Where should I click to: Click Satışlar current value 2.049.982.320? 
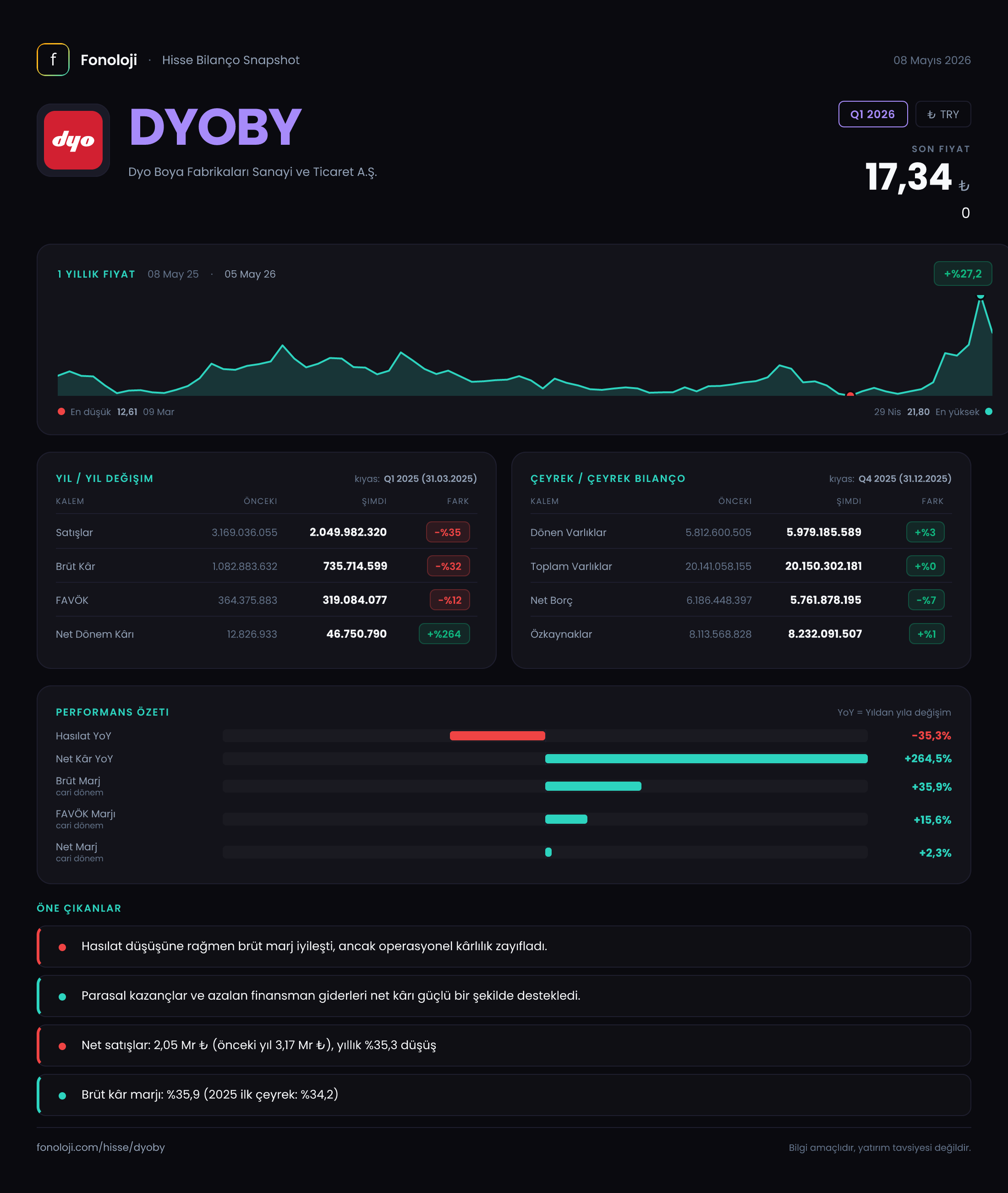point(348,532)
